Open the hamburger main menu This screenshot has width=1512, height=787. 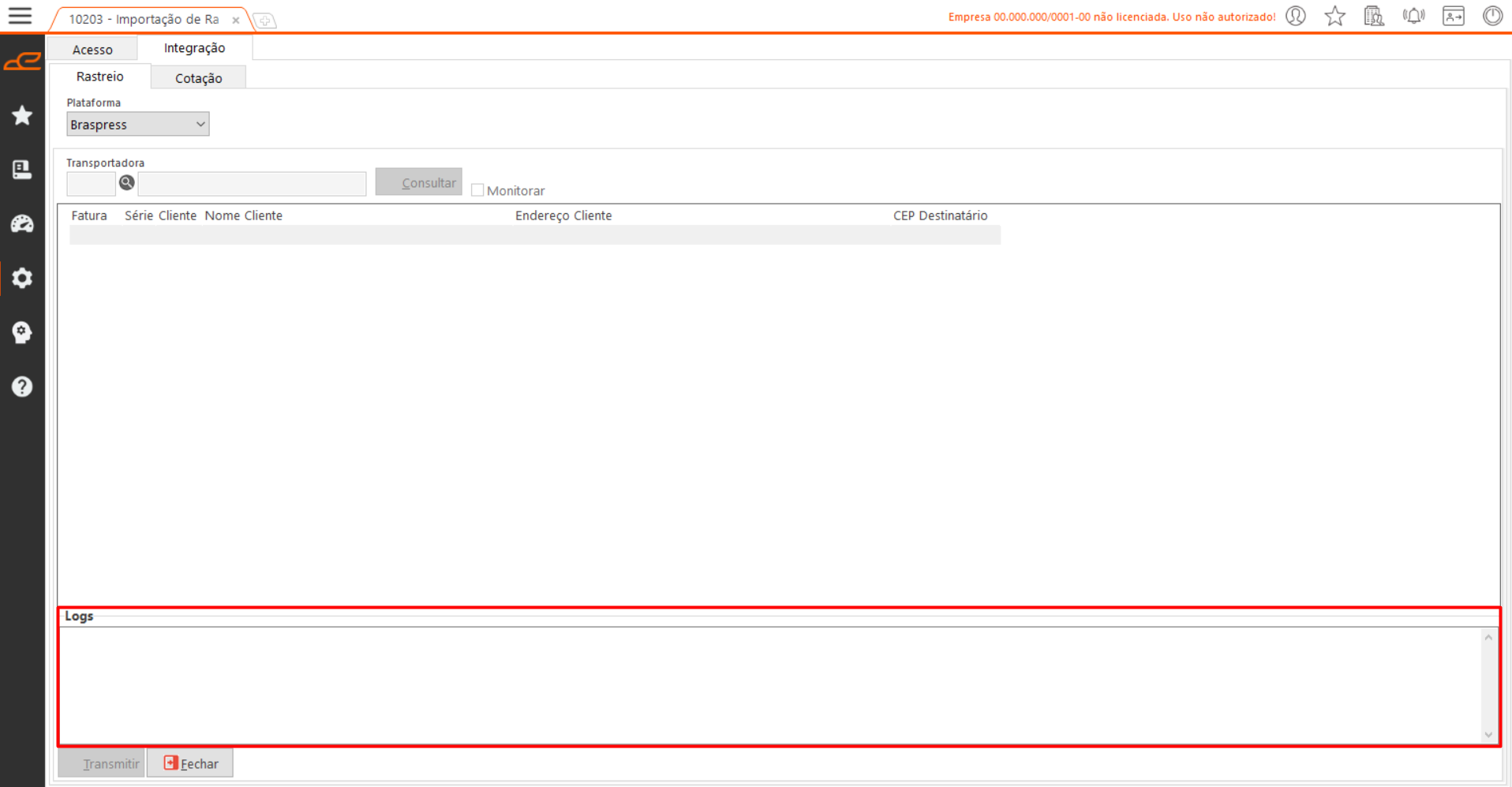(x=20, y=16)
